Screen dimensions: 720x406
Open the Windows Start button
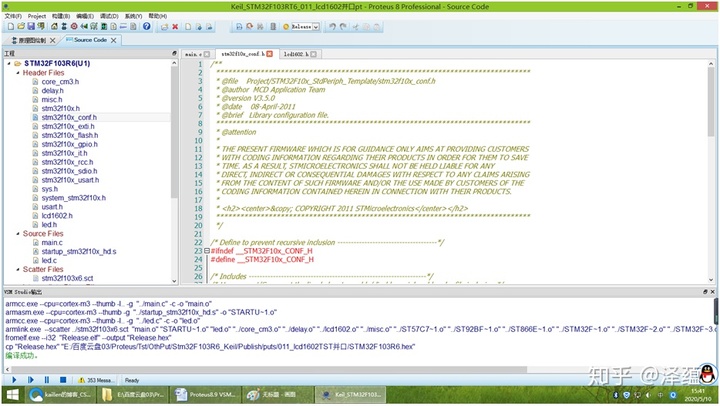pos(12,395)
